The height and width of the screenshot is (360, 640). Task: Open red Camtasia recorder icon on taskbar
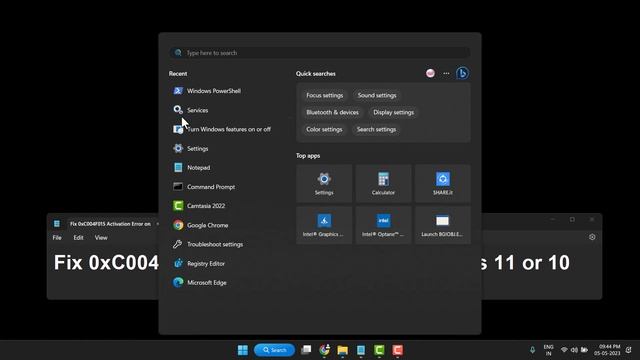pyautogui.click(x=398, y=350)
